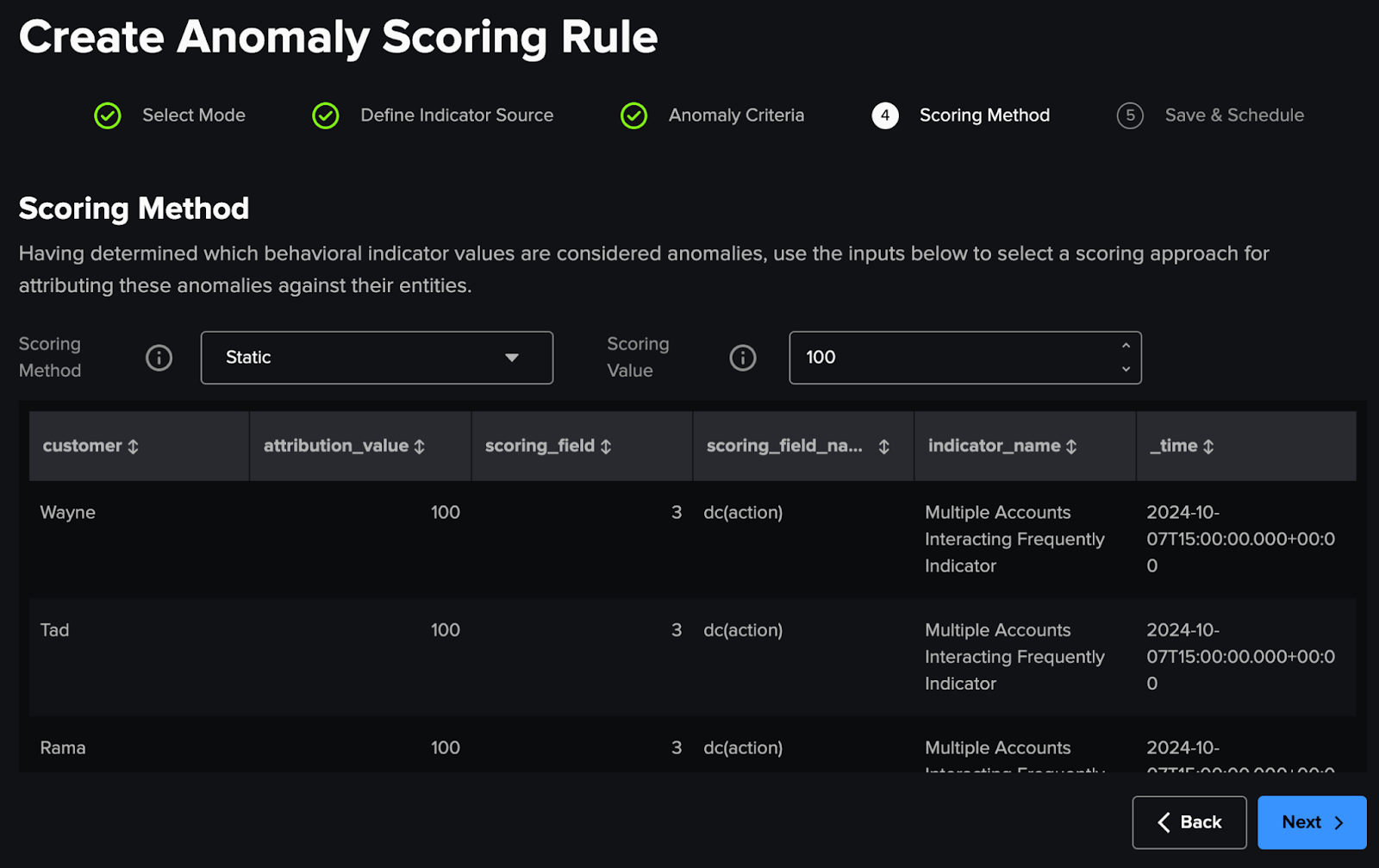Click the Next button
The width and height of the screenshot is (1379, 868).
[1311, 822]
